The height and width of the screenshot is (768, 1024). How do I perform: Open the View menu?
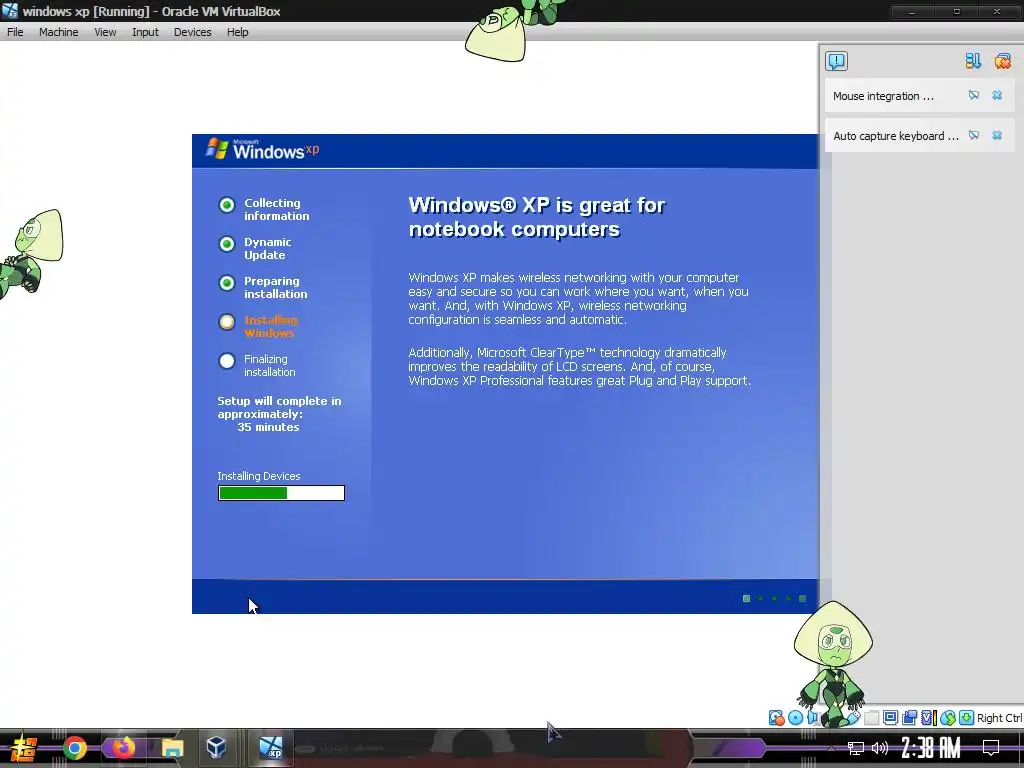click(105, 32)
